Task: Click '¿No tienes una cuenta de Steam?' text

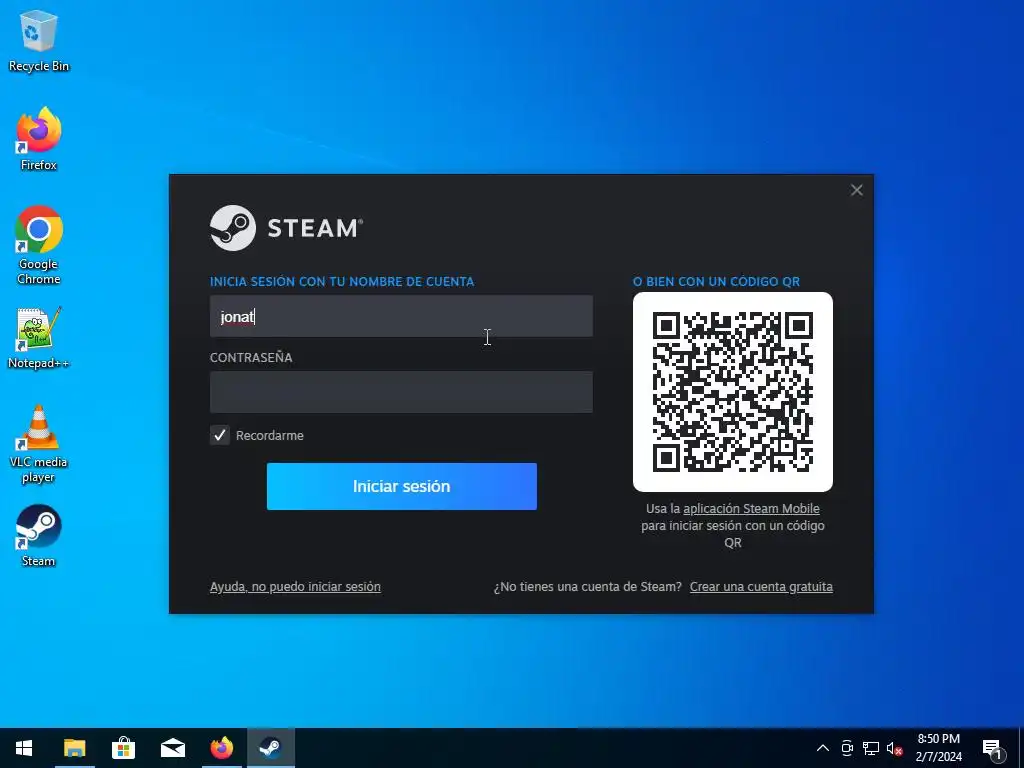Action: [588, 586]
